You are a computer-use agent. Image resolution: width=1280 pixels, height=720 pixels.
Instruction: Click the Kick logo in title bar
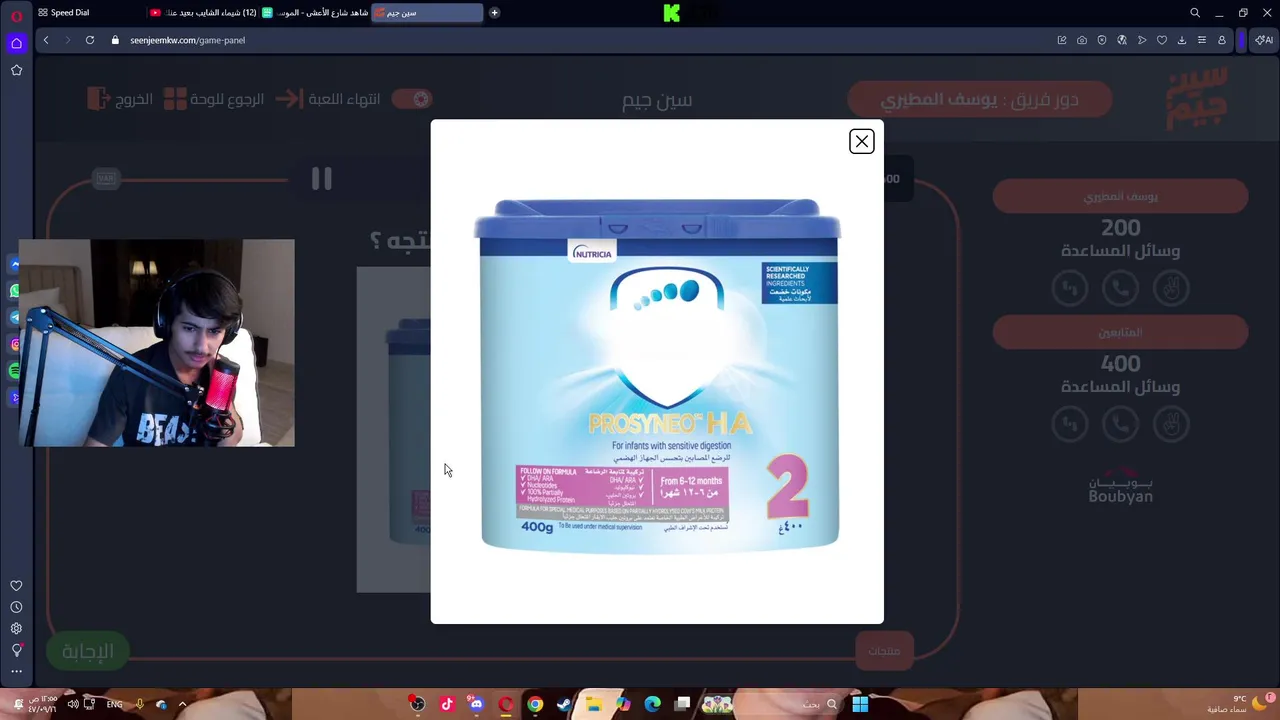click(x=672, y=13)
